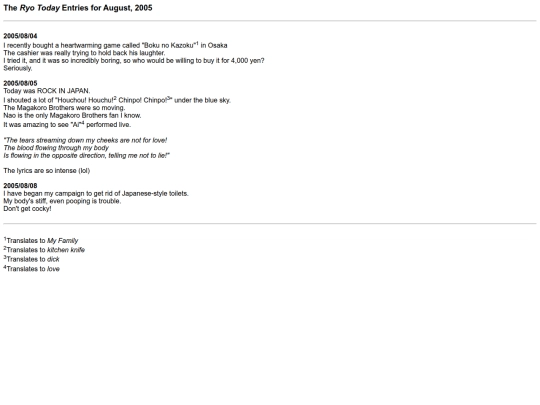
Task: Click the line 'Nao is the only Magakoro Brothers fan'
Action: point(72,115)
